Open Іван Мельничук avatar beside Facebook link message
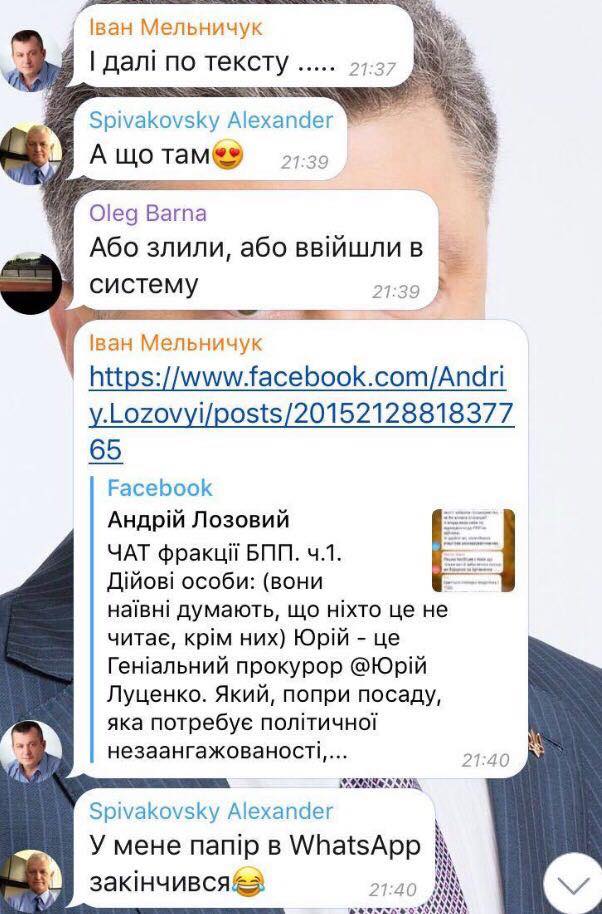This screenshot has width=602, height=914. tap(31, 751)
